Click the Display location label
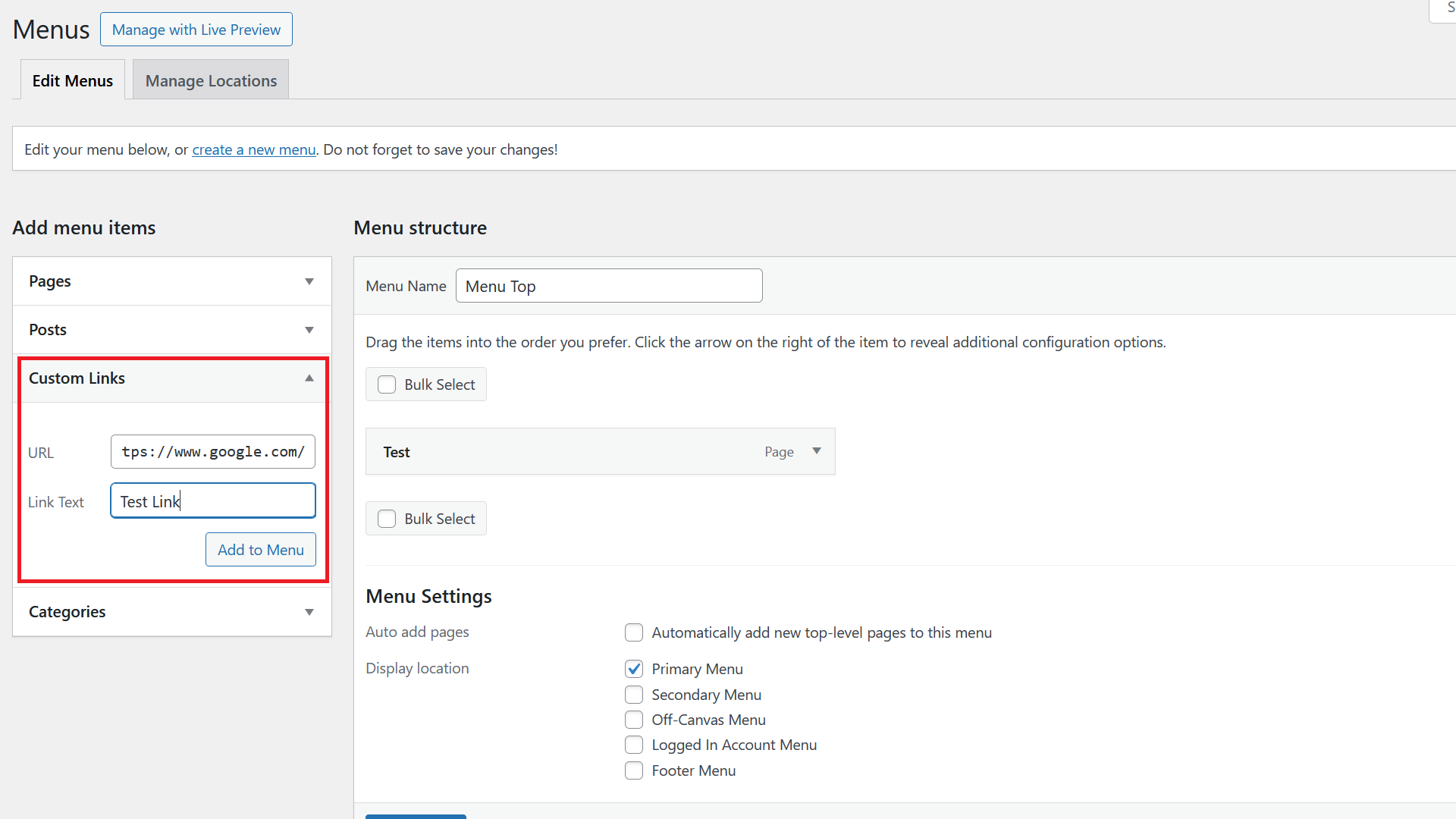 click(x=417, y=668)
